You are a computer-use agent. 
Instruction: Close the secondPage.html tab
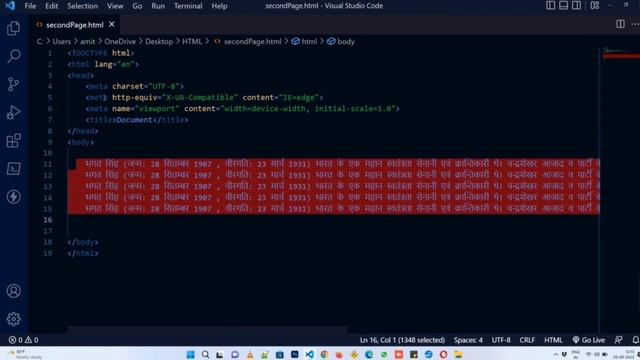pos(111,24)
